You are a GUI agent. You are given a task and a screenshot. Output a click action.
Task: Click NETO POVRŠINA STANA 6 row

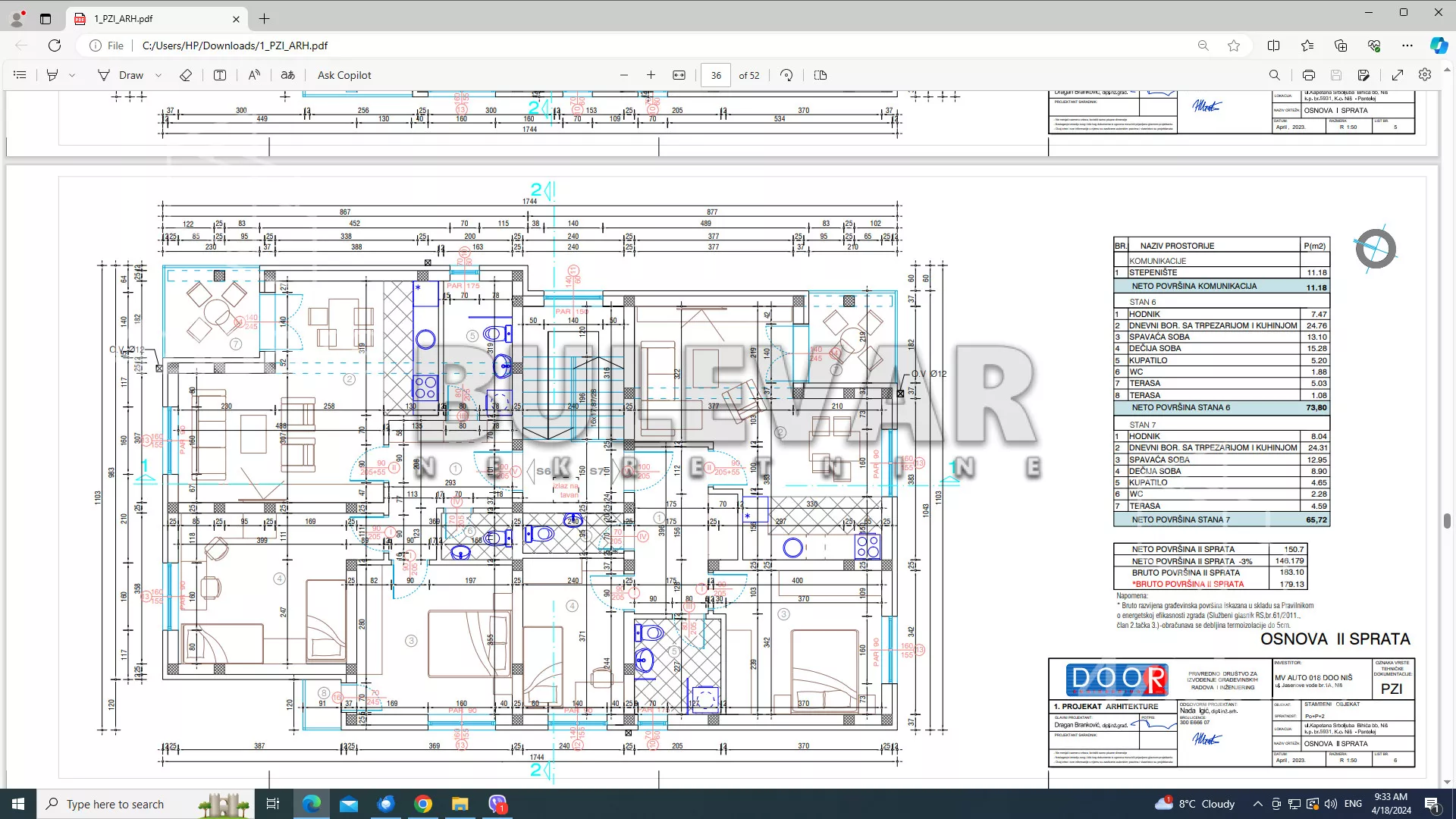tap(1221, 408)
